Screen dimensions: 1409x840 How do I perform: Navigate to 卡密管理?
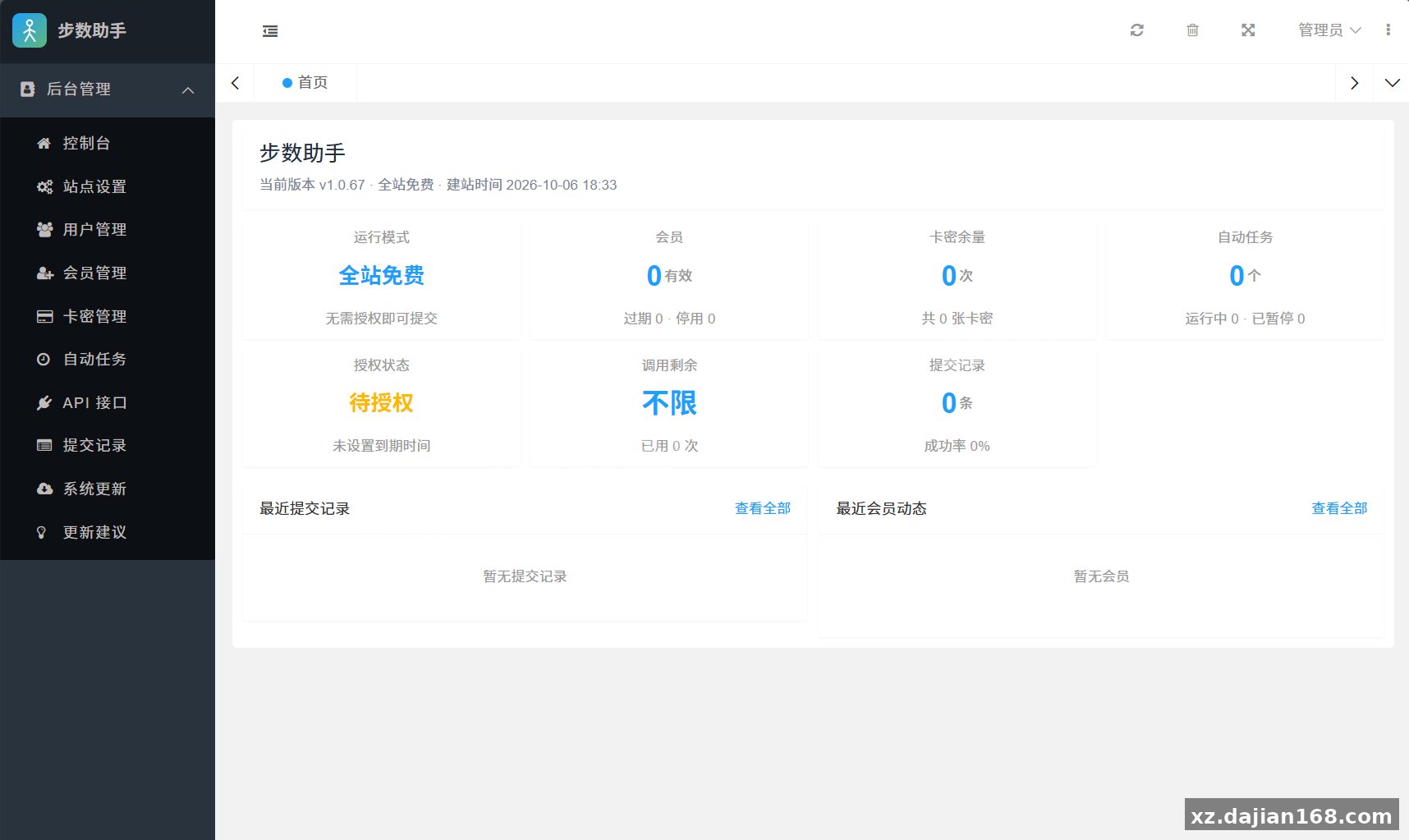(x=108, y=316)
